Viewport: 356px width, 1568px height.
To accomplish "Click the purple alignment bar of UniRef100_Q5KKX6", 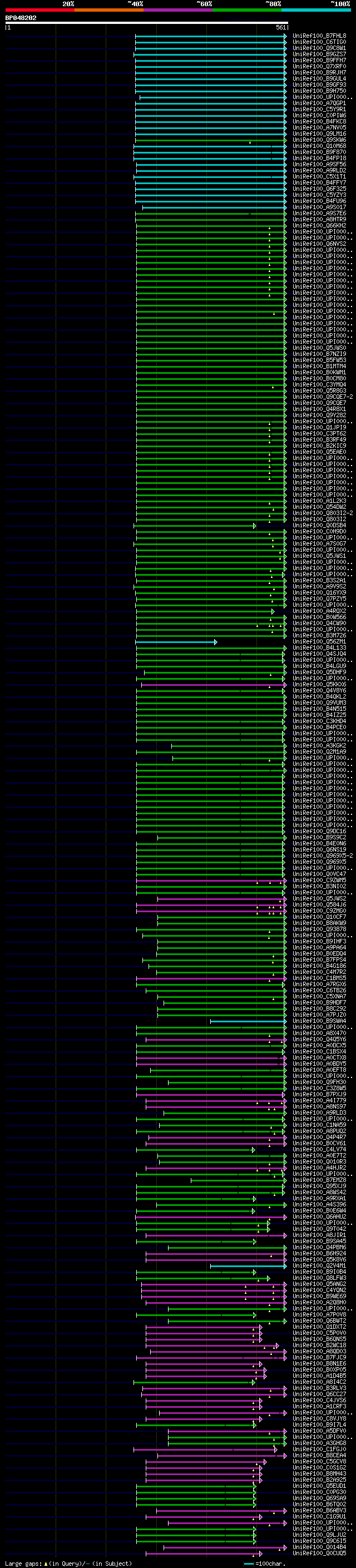I will coord(214,684).
